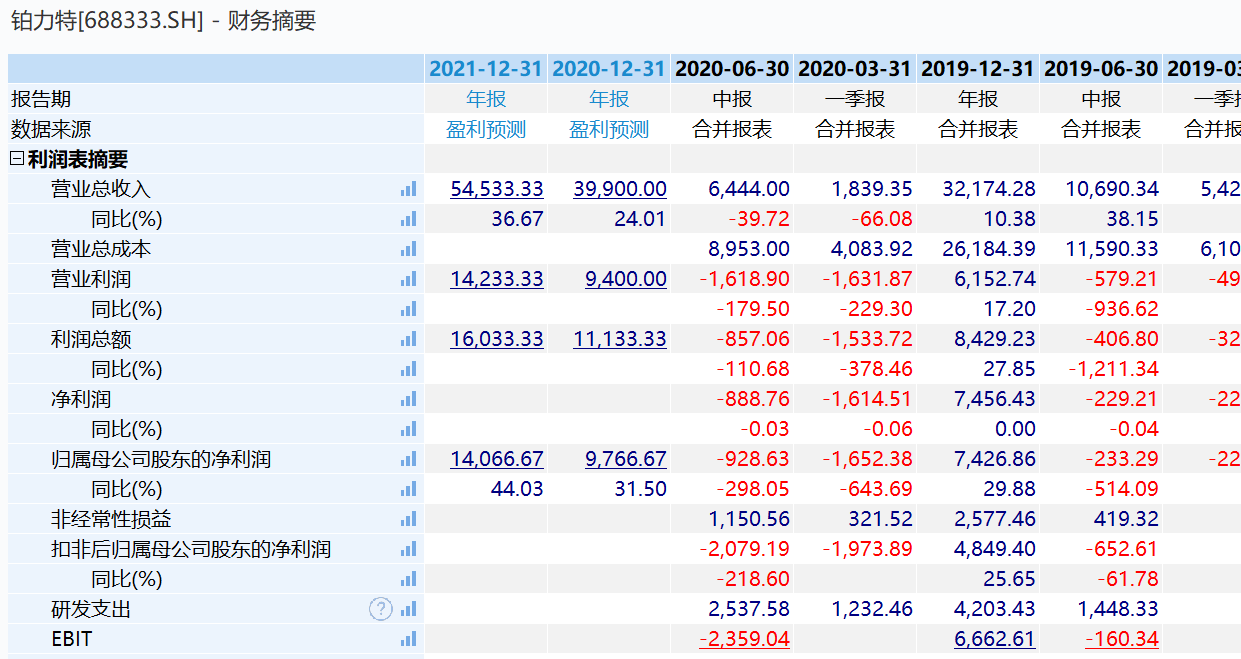Select the 2021-12-31 column header
Screen dimensions: 1241x659
click(486, 69)
